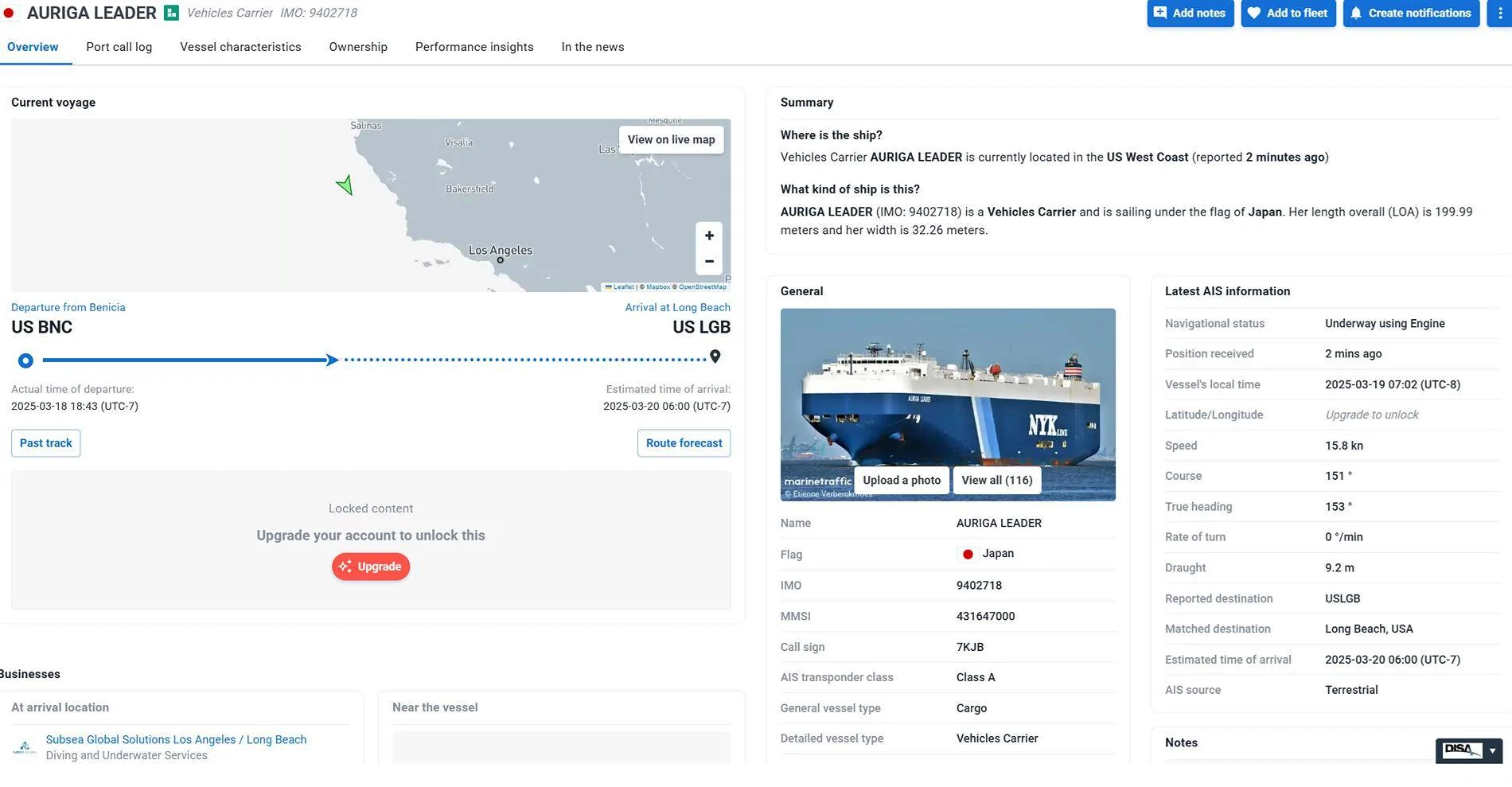This screenshot has height=787, width=1512.
Task: Open the Ownership tab
Action: pos(358,47)
